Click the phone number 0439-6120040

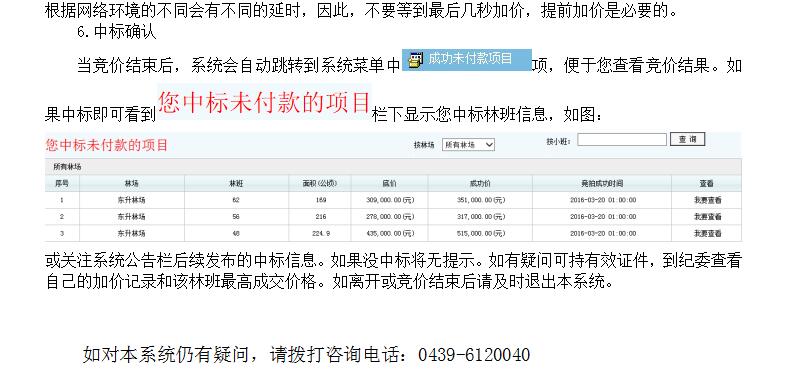474,355
